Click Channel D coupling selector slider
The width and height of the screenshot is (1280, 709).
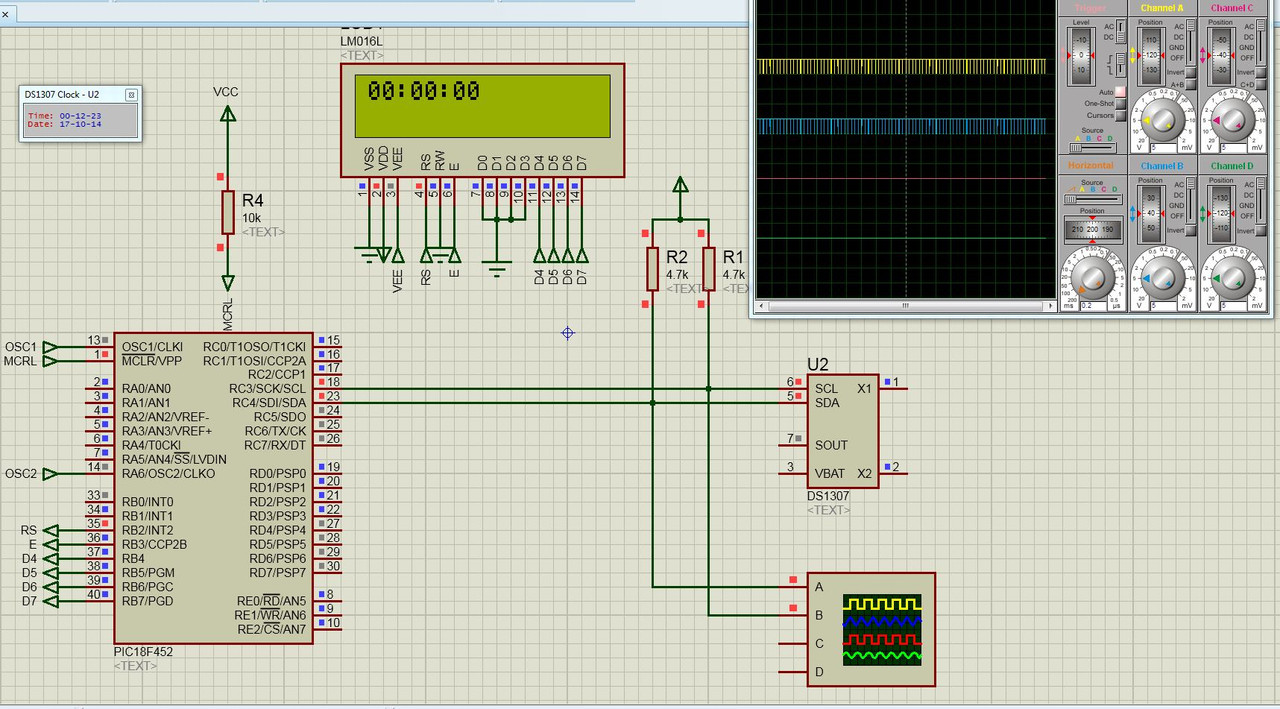tap(1260, 201)
